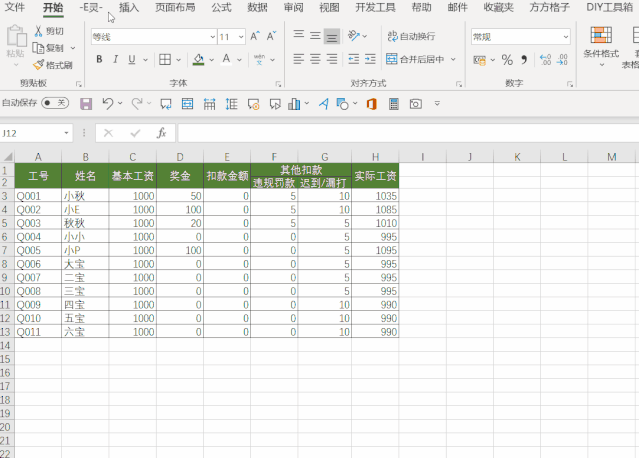The image size is (639, 458).
Task: Click the cell with name 四宝
Action: pos(85,304)
